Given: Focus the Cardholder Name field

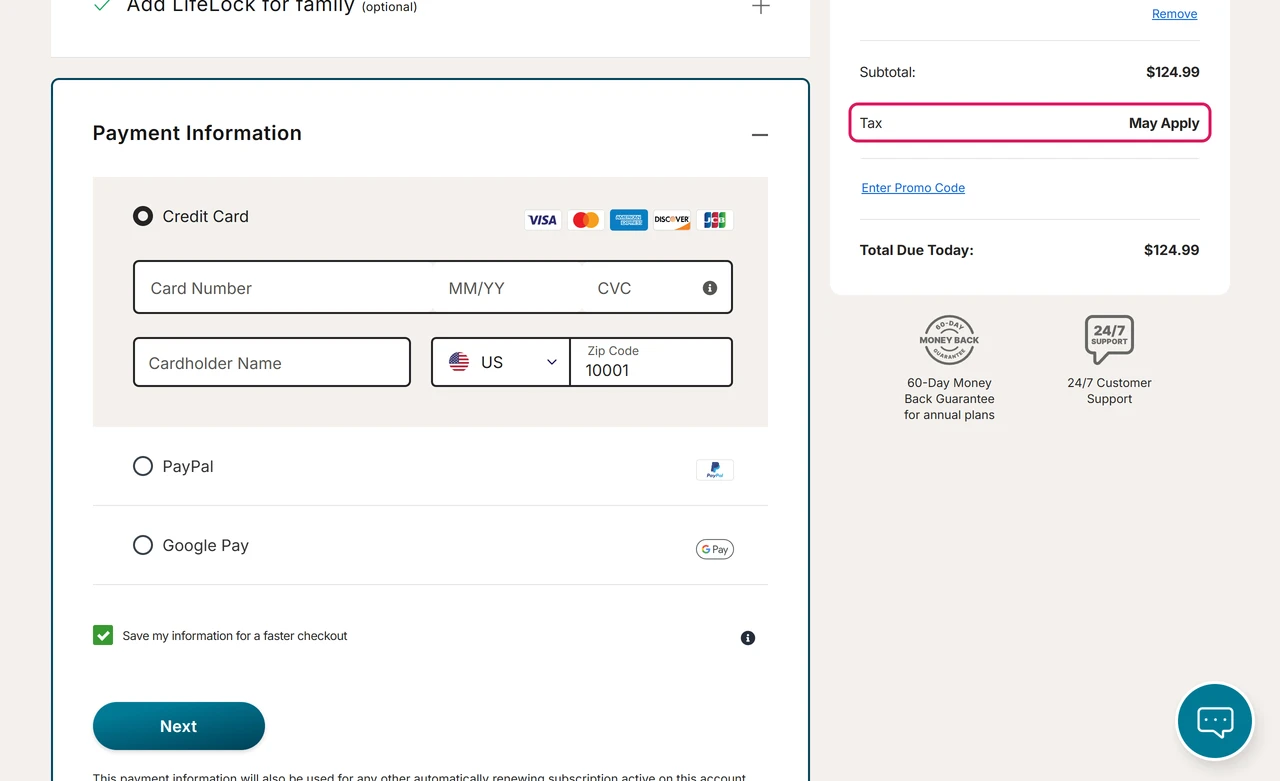Looking at the screenshot, I should [272, 362].
